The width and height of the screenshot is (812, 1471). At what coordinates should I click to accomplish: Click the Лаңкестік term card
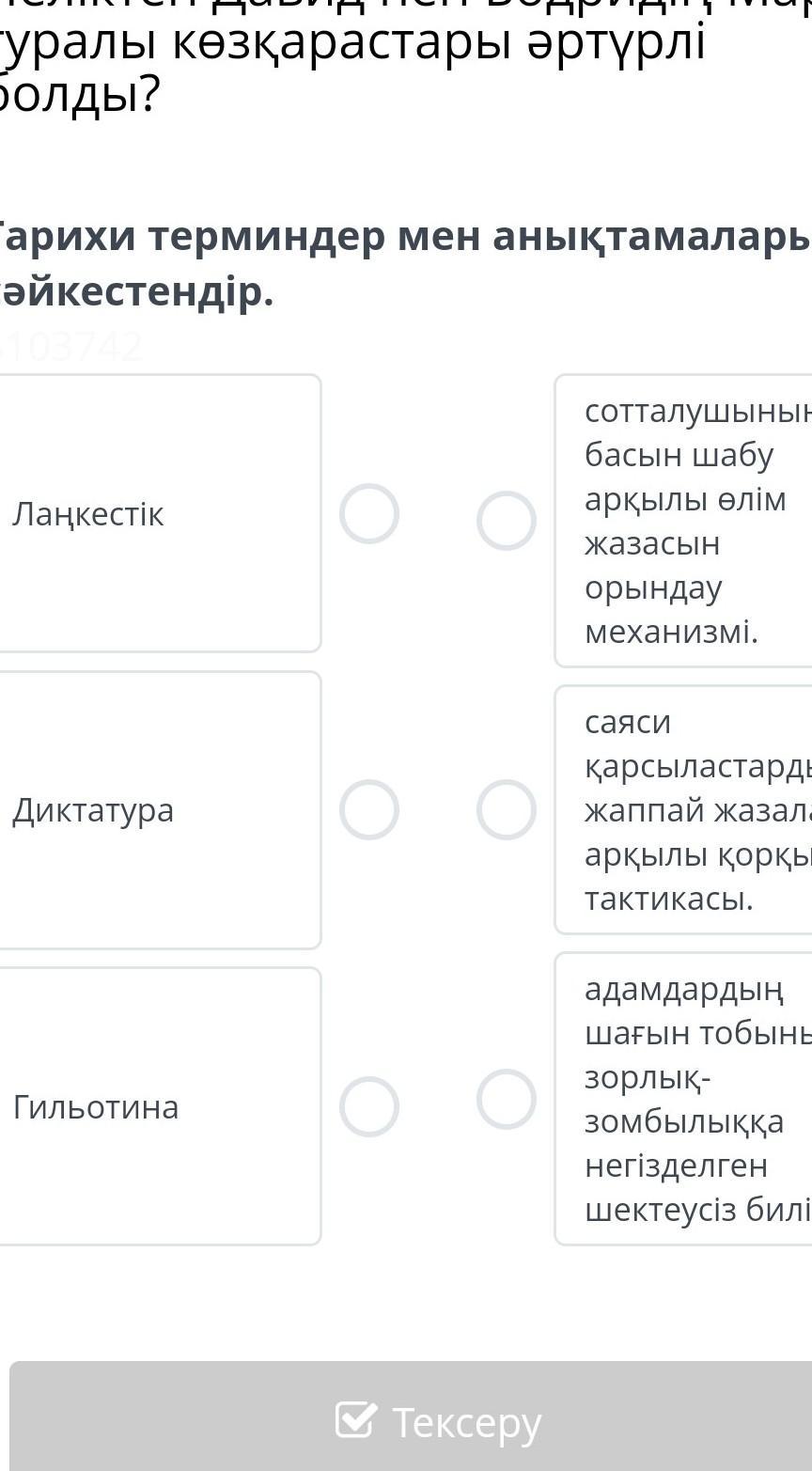[x=160, y=513]
